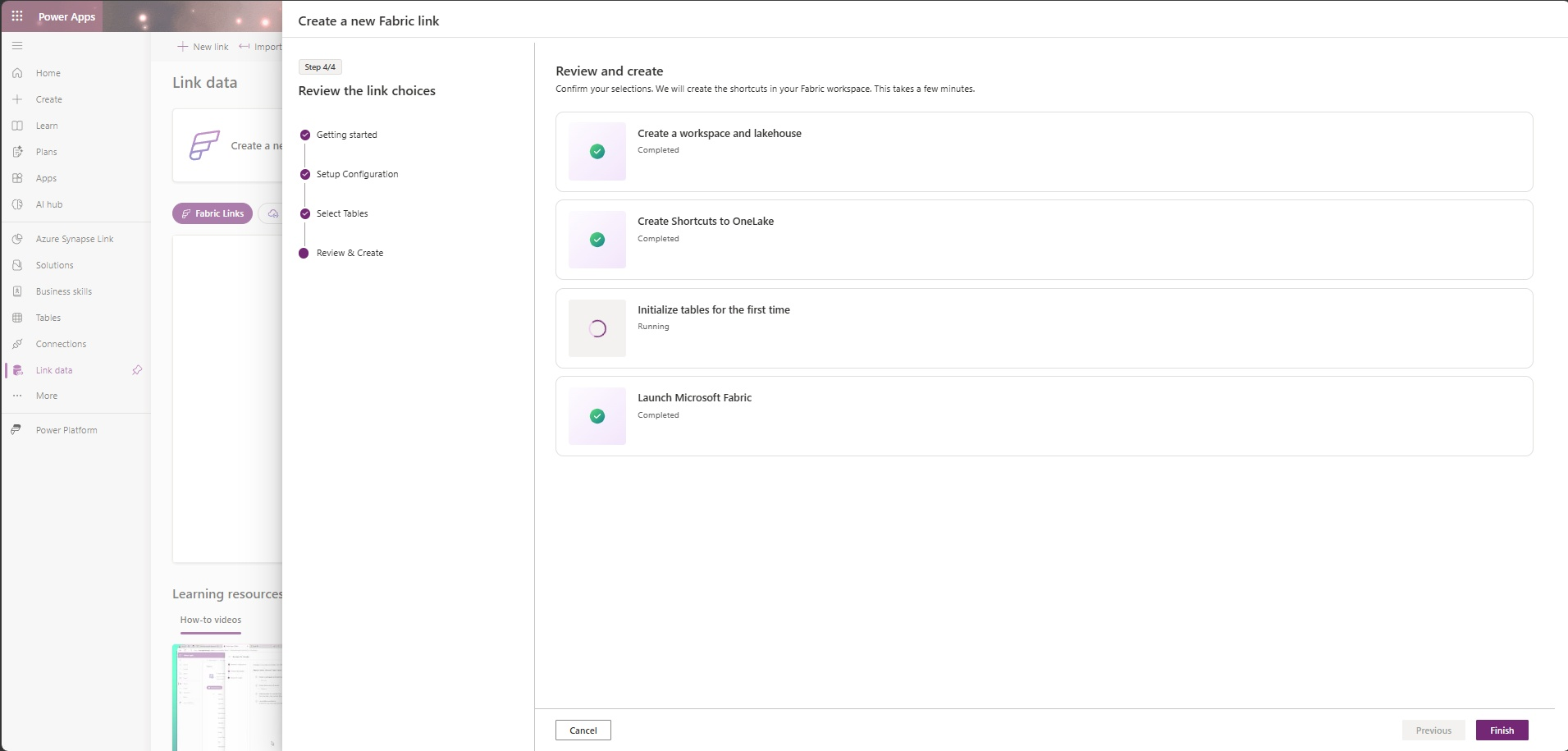This screenshot has height=751, width=1568.
Task: Click the completed checkmark for workspace and lakehouse
Action: pyautogui.click(x=597, y=151)
